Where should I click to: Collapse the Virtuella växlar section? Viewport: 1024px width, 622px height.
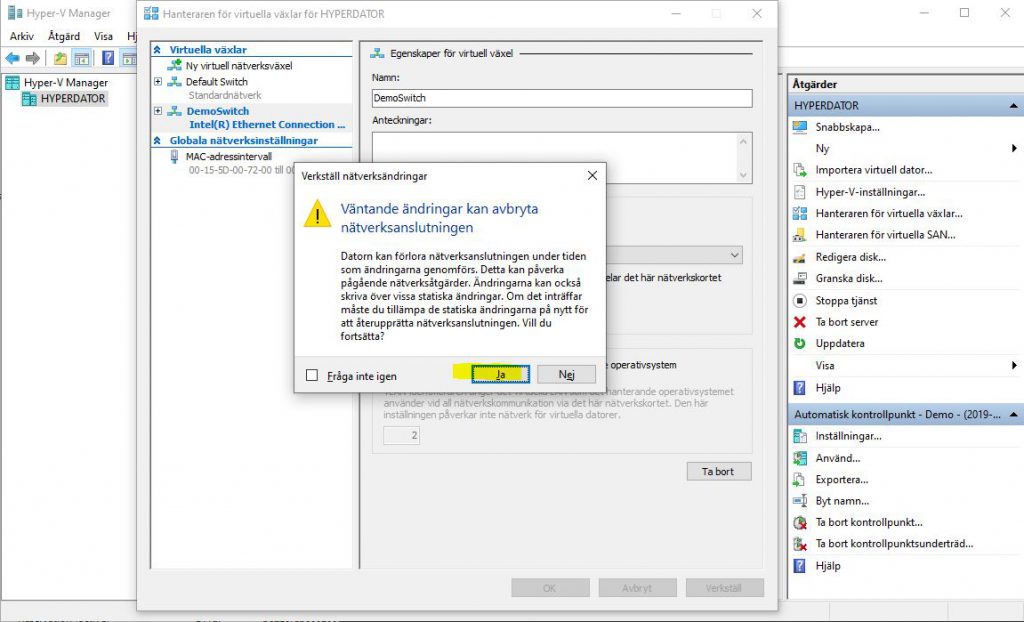(157, 50)
